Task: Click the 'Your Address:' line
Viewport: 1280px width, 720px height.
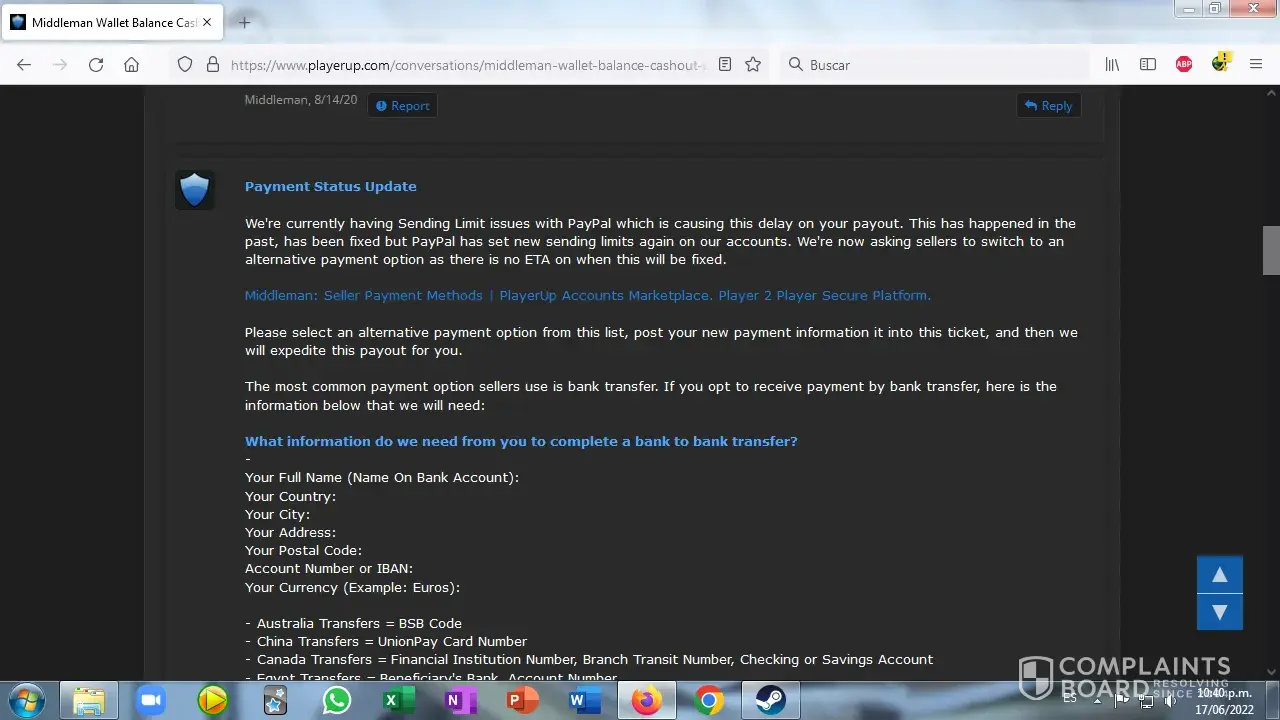Action: pyautogui.click(x=290, y=533)
